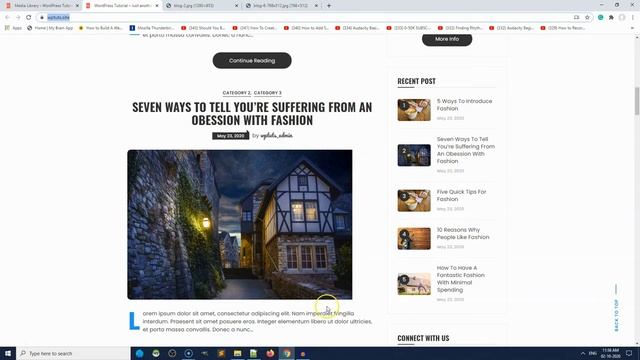This screenshot has width=640, height=360.
Task: Open the Apps bookmarks shortcut
Action: pyautogui.click(x=13, y=28)
